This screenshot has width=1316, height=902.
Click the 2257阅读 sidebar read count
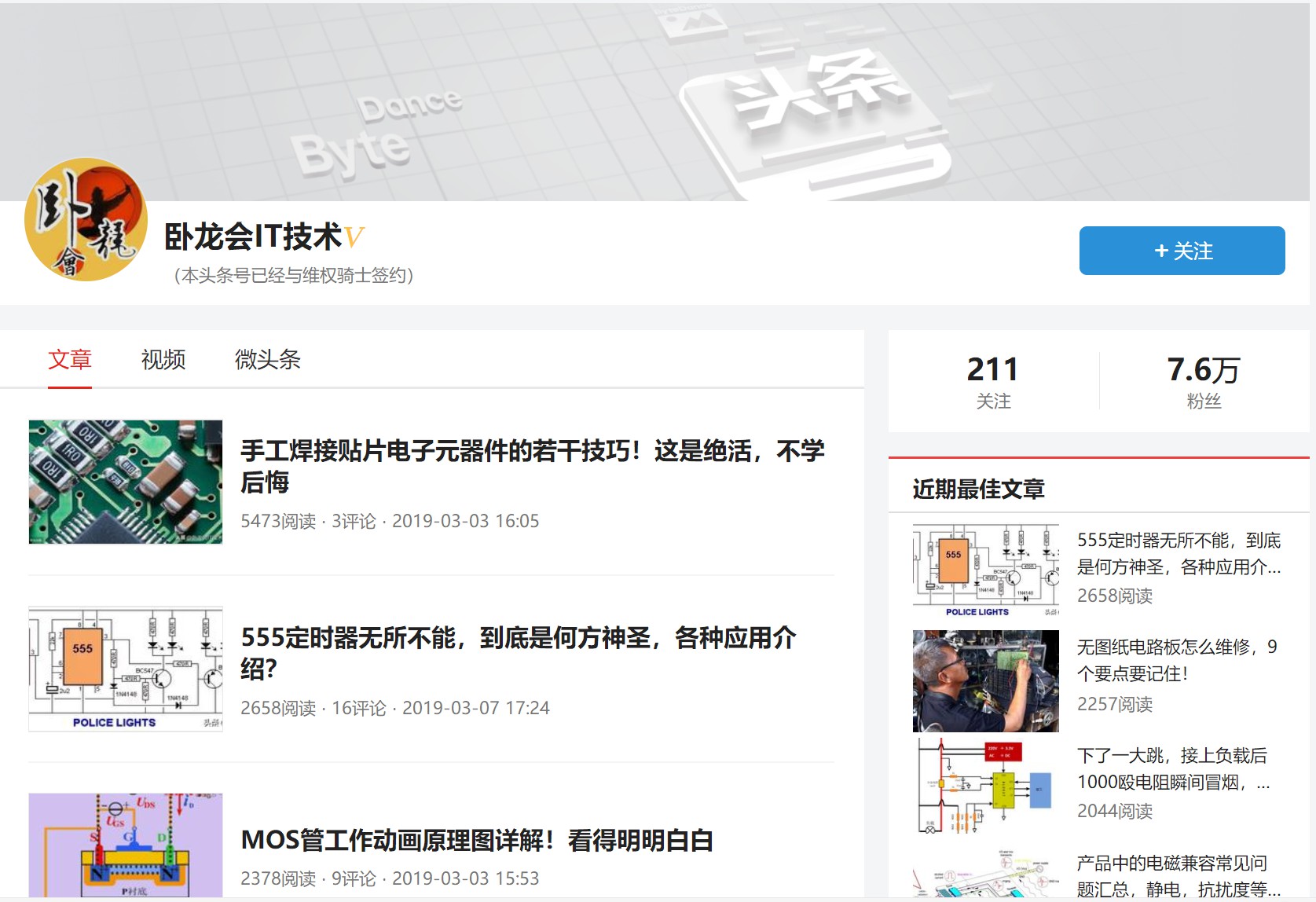(1115, 704)
